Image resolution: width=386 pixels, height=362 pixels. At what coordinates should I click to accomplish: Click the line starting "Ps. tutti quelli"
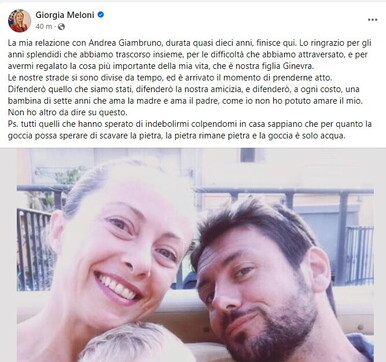(x=190, y=124)
